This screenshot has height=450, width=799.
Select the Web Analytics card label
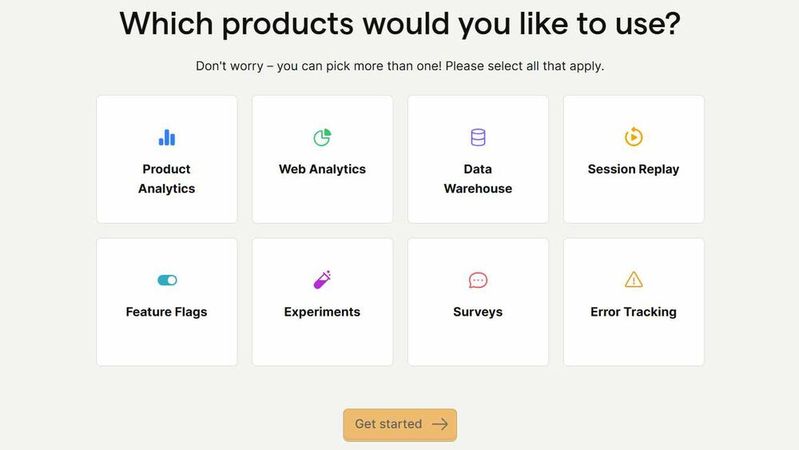coord(322,169)
